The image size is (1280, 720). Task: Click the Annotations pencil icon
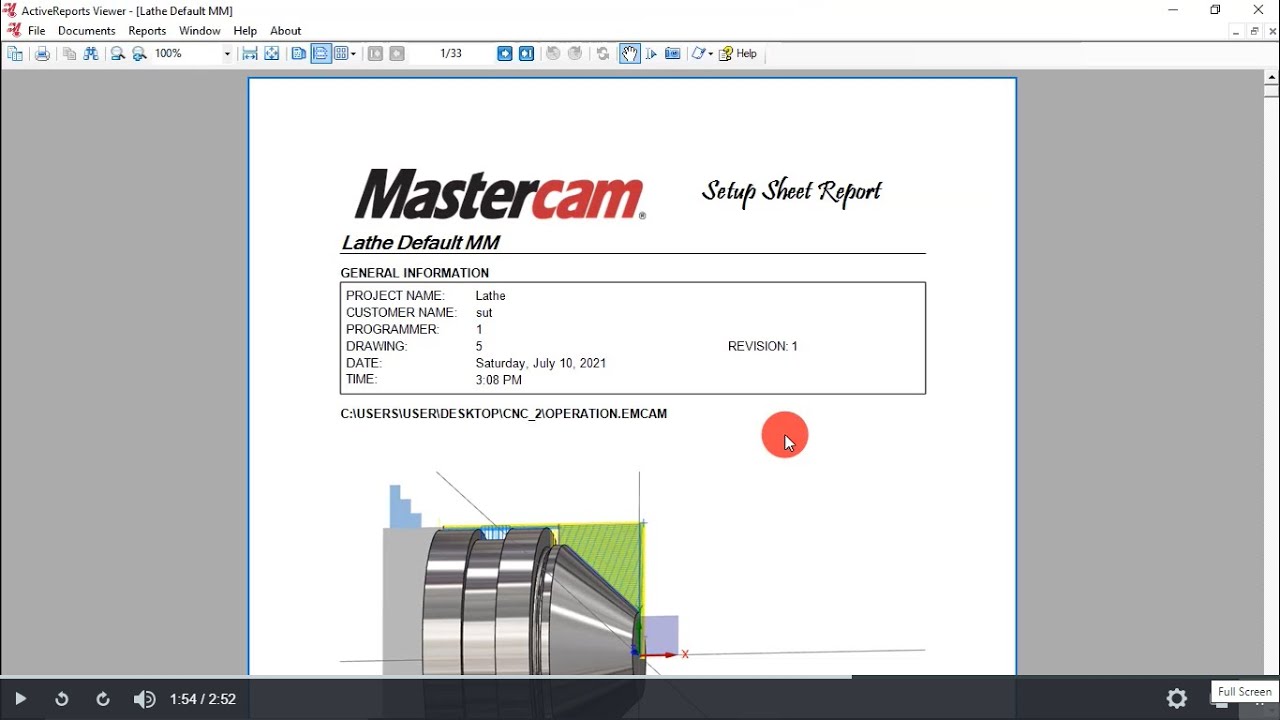pos(698,54)
